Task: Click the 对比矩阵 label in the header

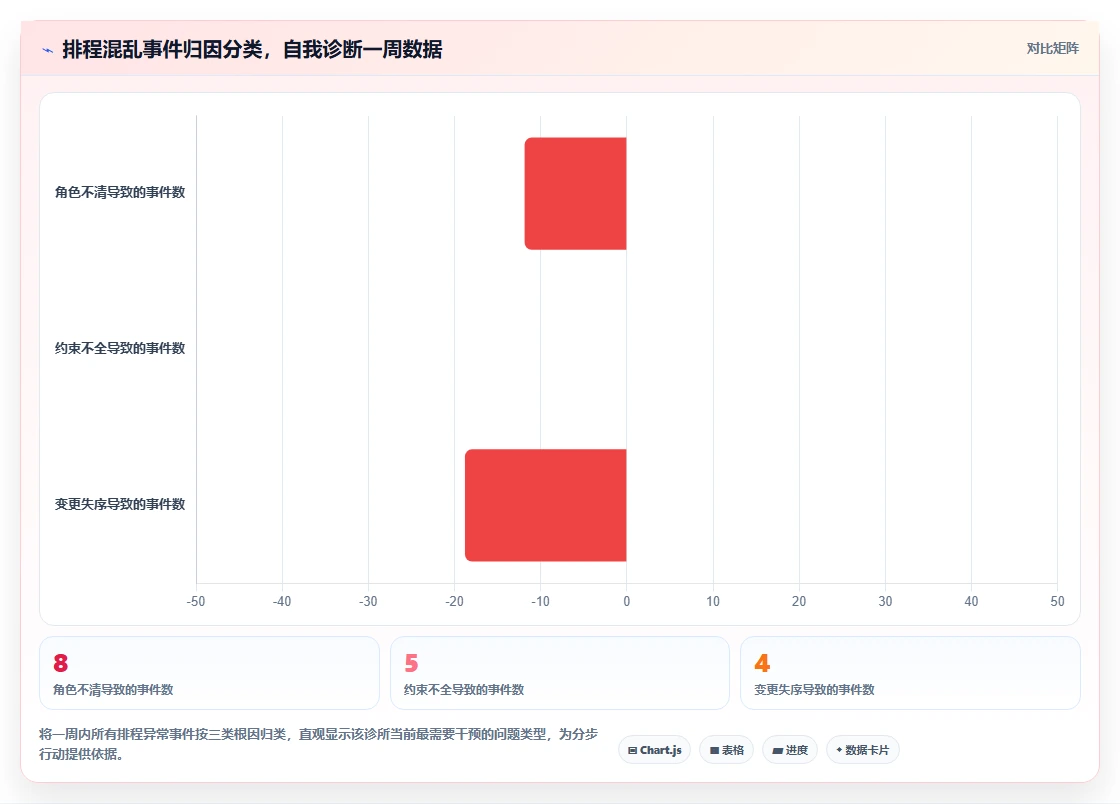Action: click(x=1052, y=49)
